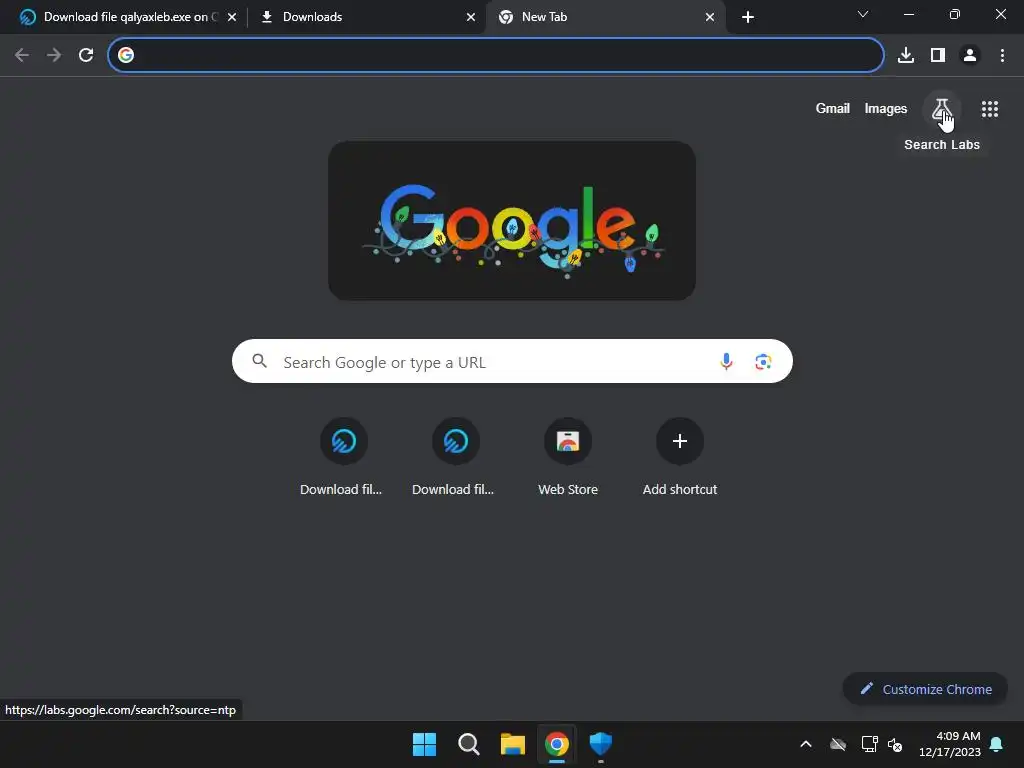Click the magnifier icon in search box
The width and height of the screenshot is (1024, 768).
(259, 361)
